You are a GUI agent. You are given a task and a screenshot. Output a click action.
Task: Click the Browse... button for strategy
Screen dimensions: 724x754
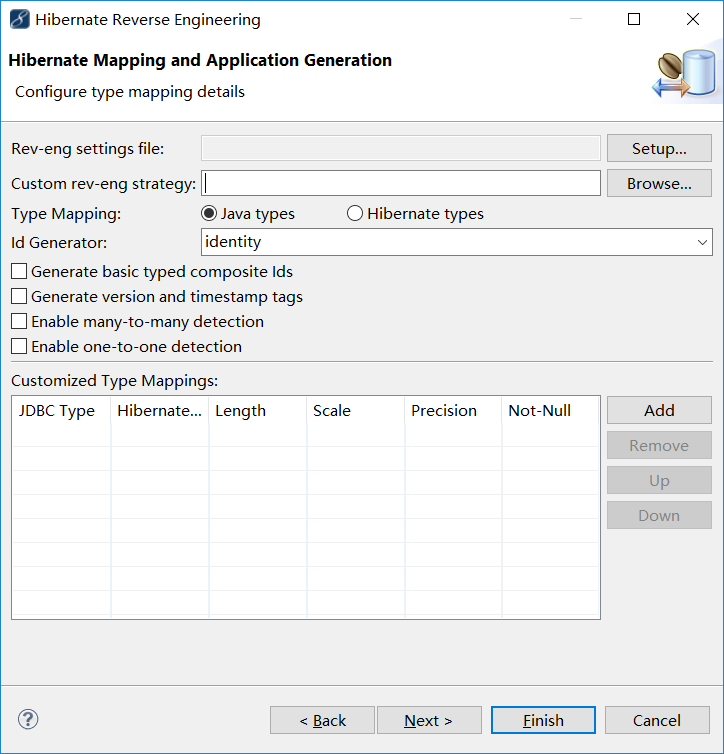pyautogui.click(x=659, y=183)
